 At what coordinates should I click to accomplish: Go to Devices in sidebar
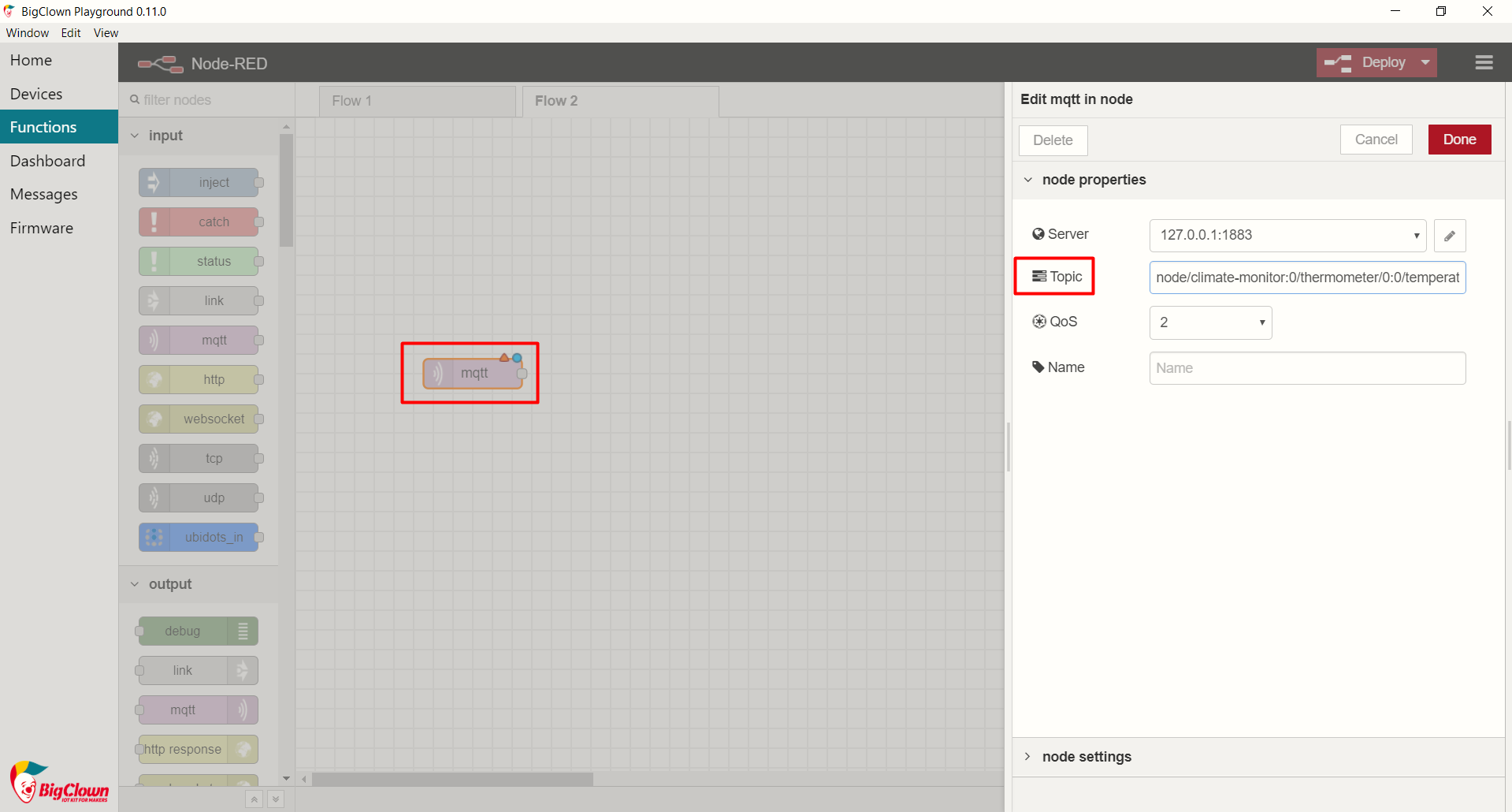(59, 94)
